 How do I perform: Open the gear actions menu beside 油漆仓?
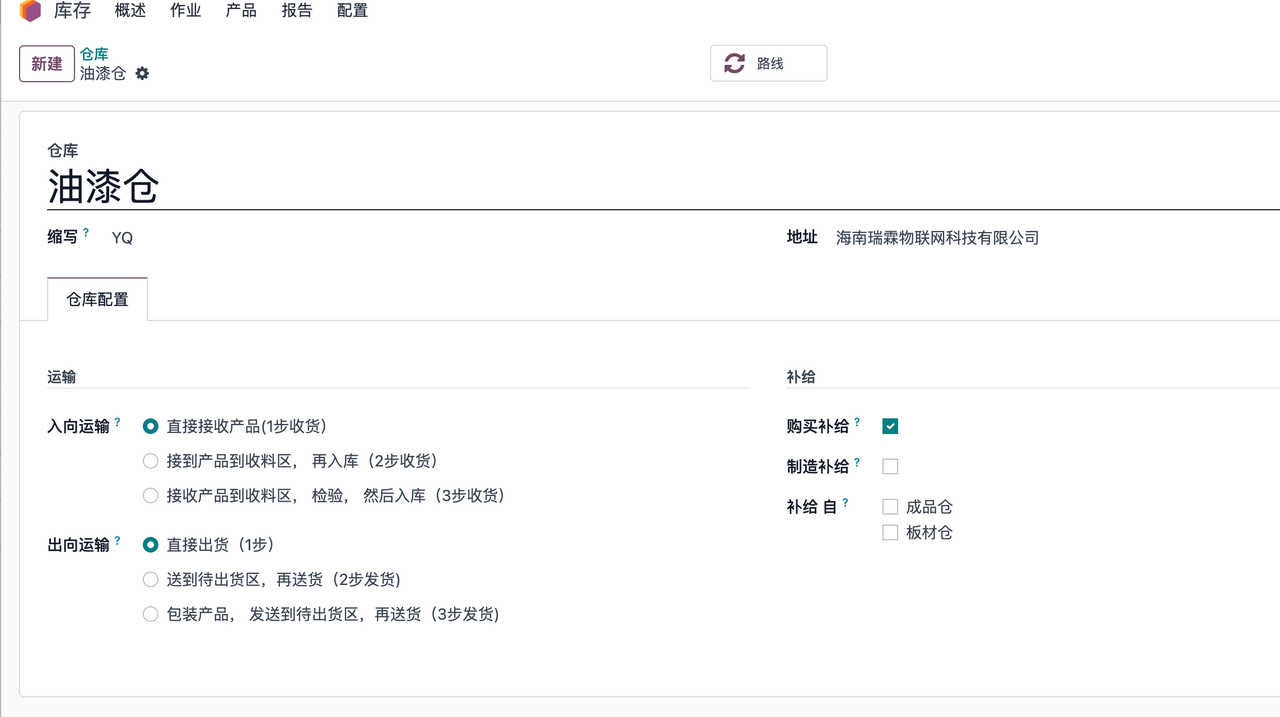142,73
